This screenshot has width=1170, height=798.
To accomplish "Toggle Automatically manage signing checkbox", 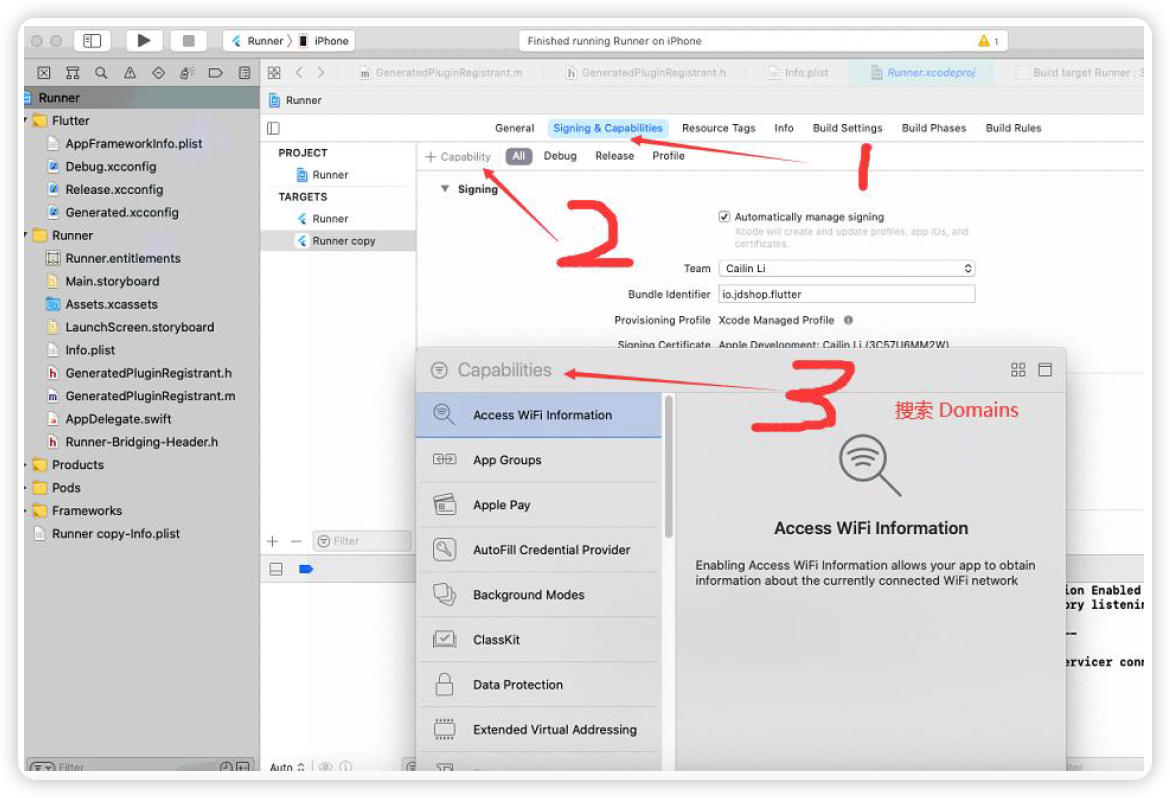I will [724, 217].
